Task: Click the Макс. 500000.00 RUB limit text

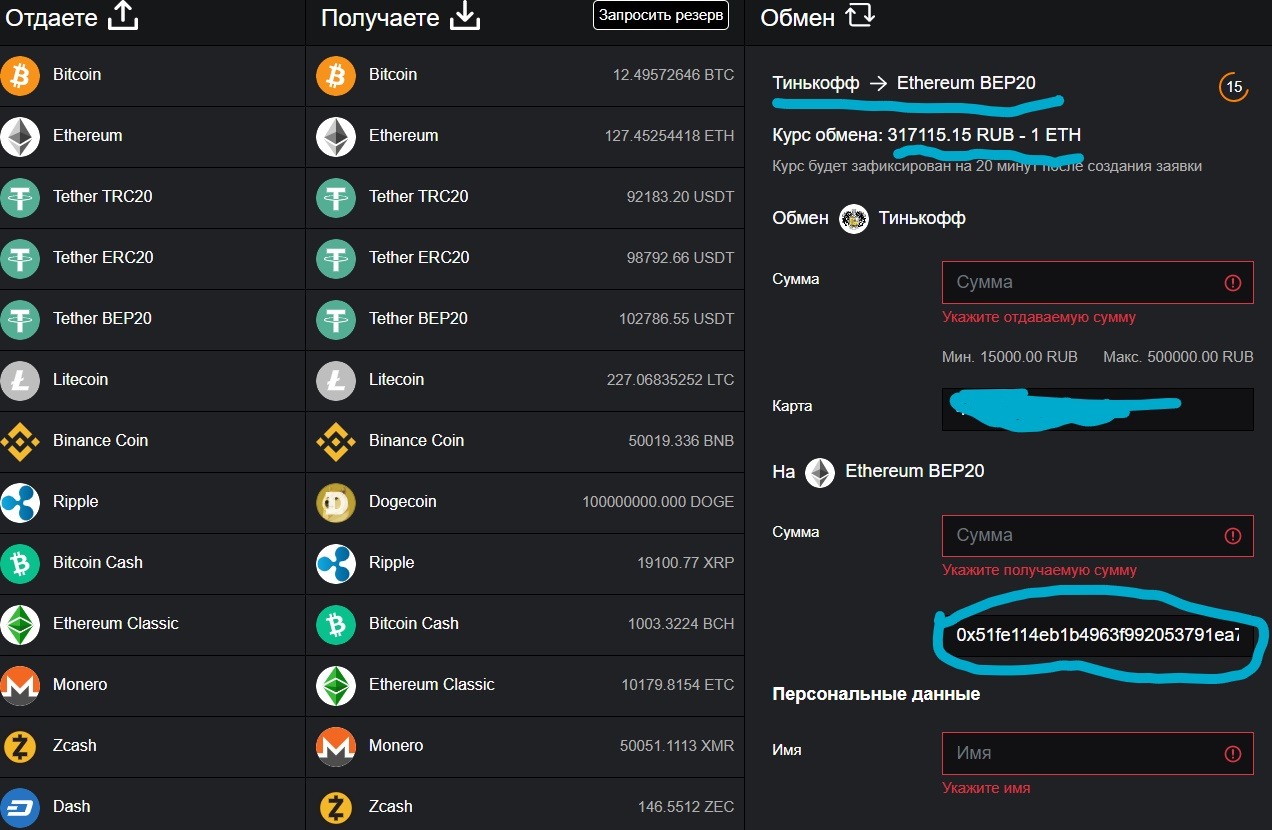Action: [1178, 357]
